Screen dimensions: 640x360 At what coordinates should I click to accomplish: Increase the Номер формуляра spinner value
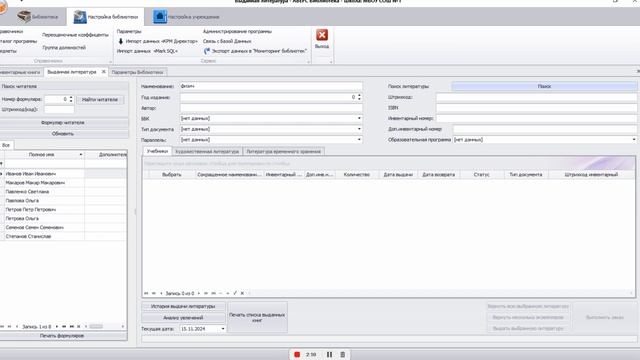(71, 98)
